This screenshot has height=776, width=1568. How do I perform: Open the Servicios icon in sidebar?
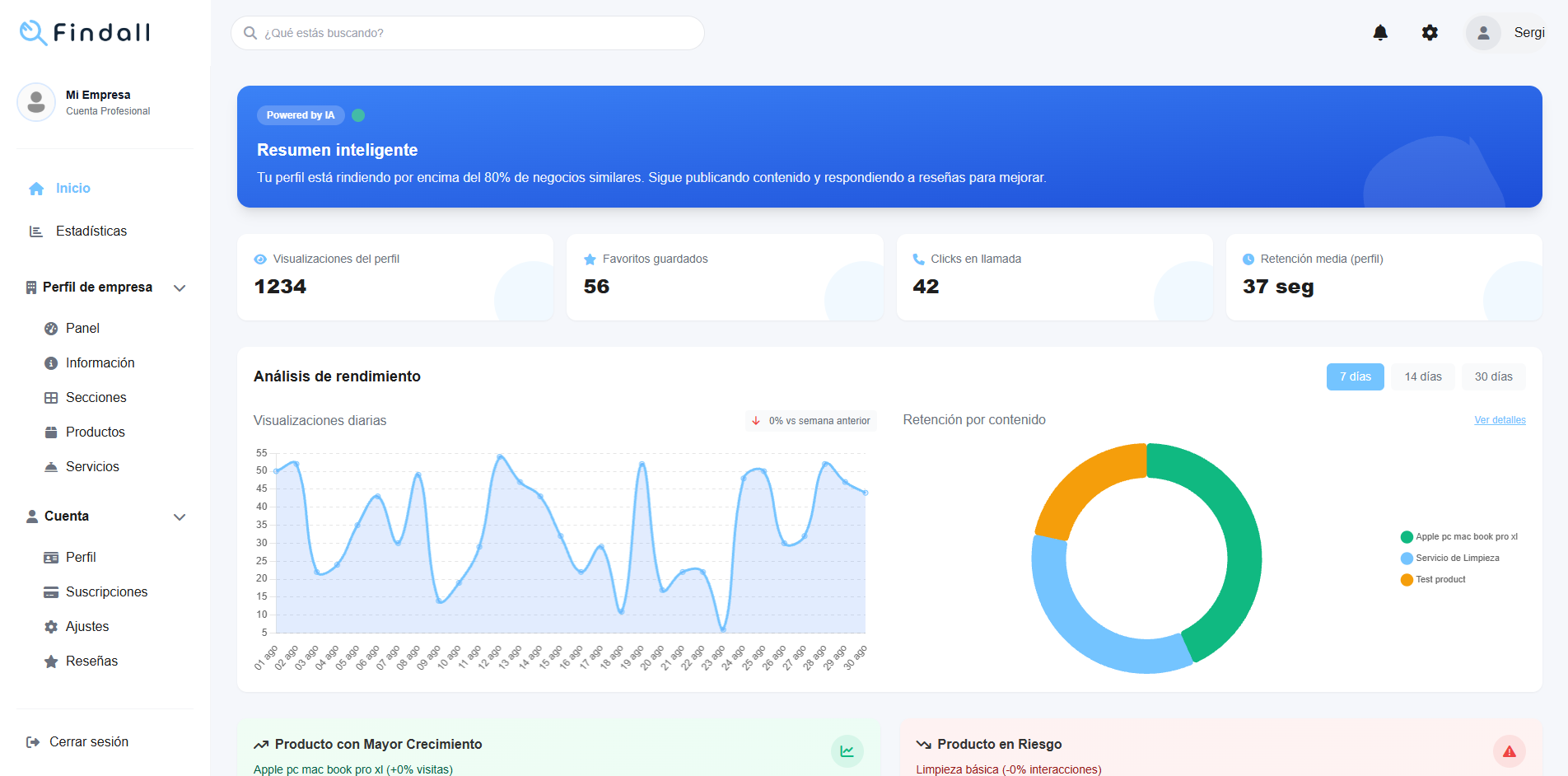click(x=51, y=466)
